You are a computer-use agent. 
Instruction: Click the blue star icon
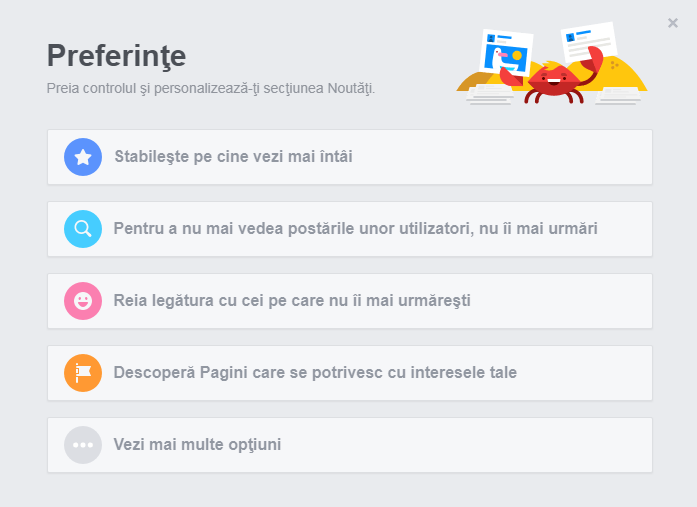tap(83, 157)
